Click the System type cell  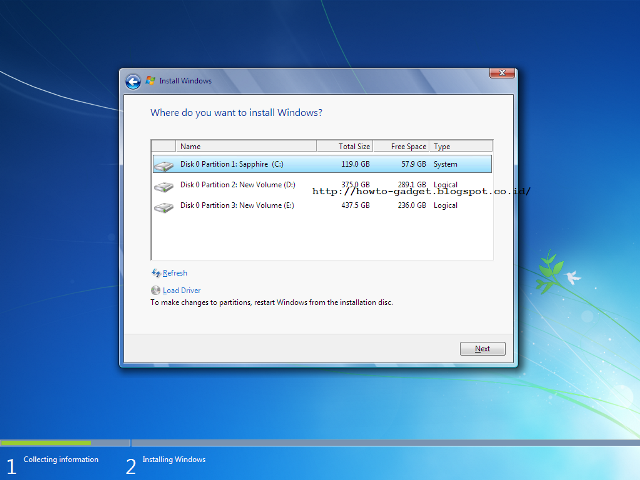tap(445, 164)
